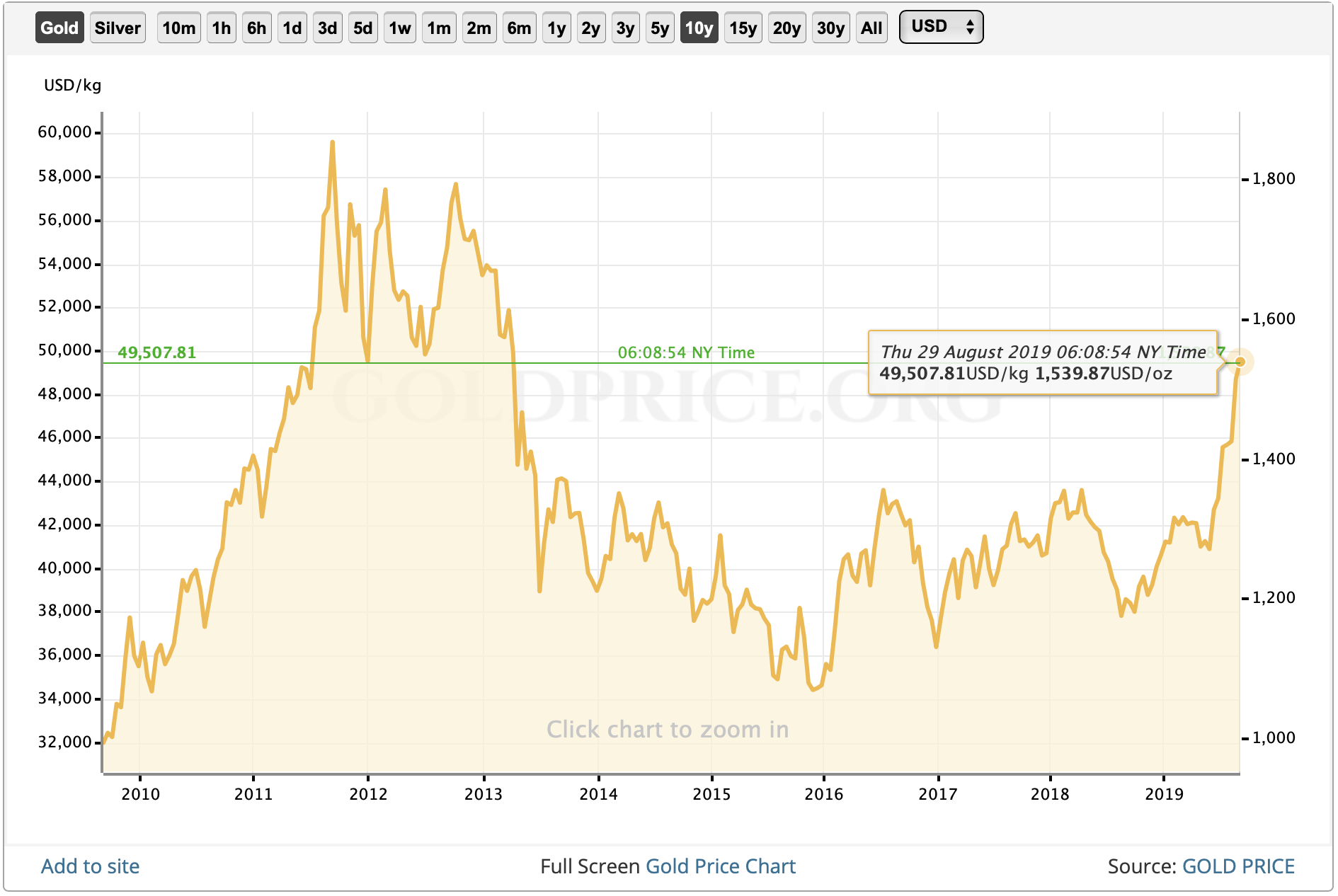Select the 3d time range

[328, 28]
